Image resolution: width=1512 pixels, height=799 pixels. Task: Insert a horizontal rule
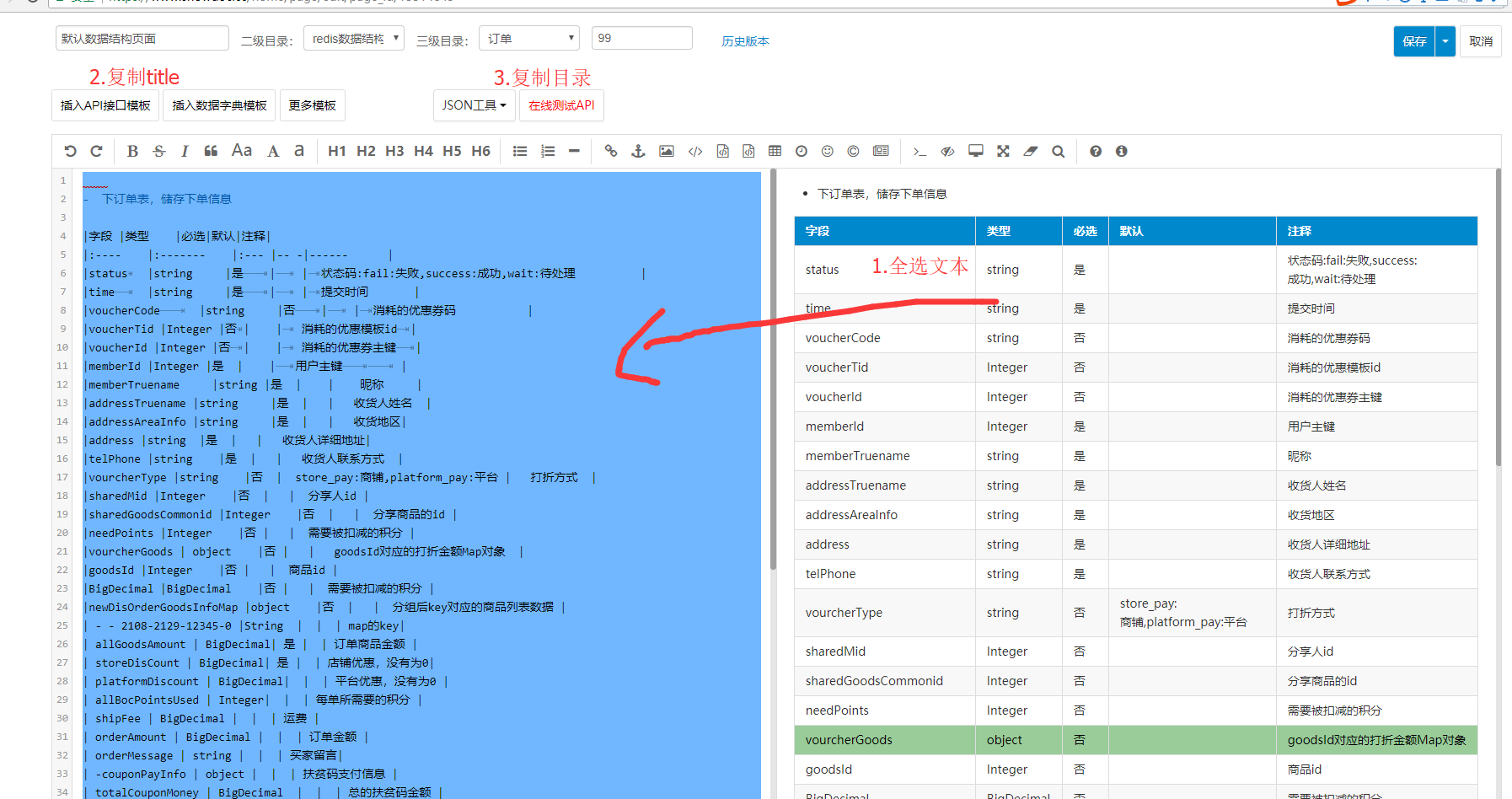click(574, 151)
